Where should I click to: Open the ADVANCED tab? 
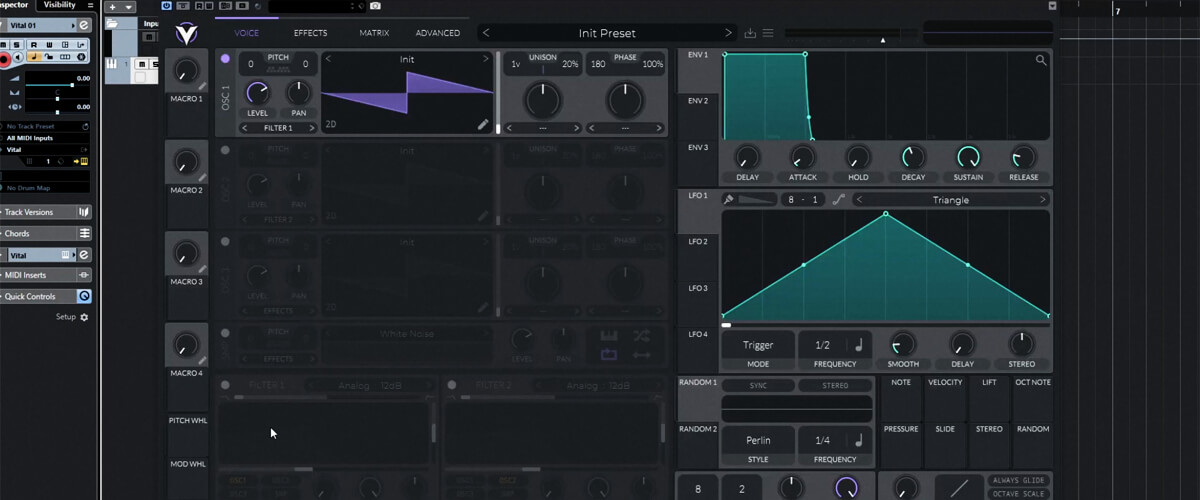coord(438,33)
